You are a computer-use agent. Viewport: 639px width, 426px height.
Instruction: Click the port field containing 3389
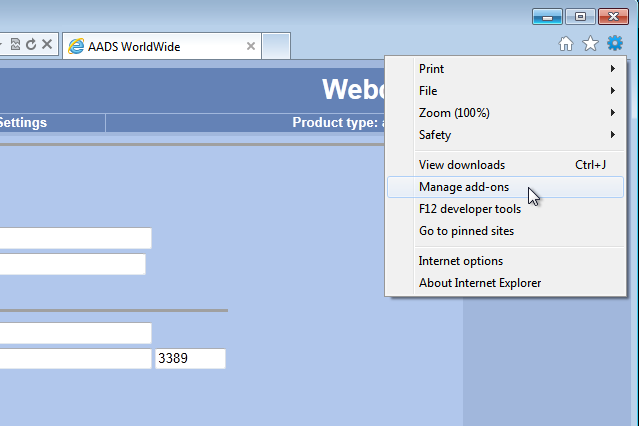[190, 359]
